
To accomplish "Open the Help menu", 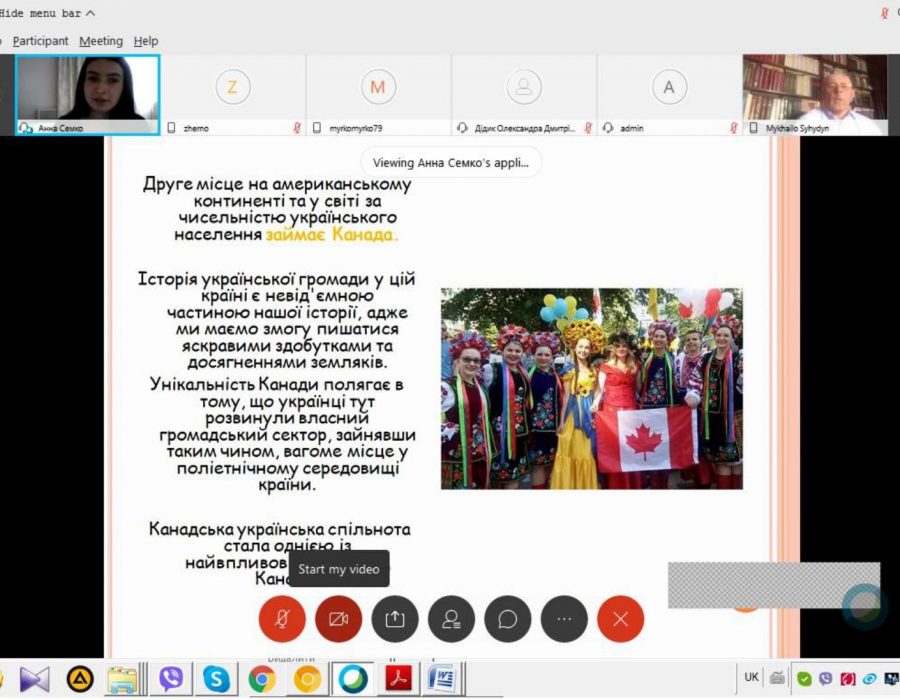I will 146,41.
